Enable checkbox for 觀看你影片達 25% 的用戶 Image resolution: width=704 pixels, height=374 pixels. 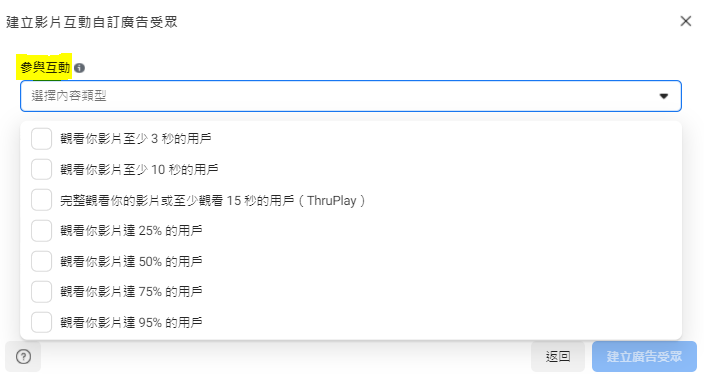(41, 231)
